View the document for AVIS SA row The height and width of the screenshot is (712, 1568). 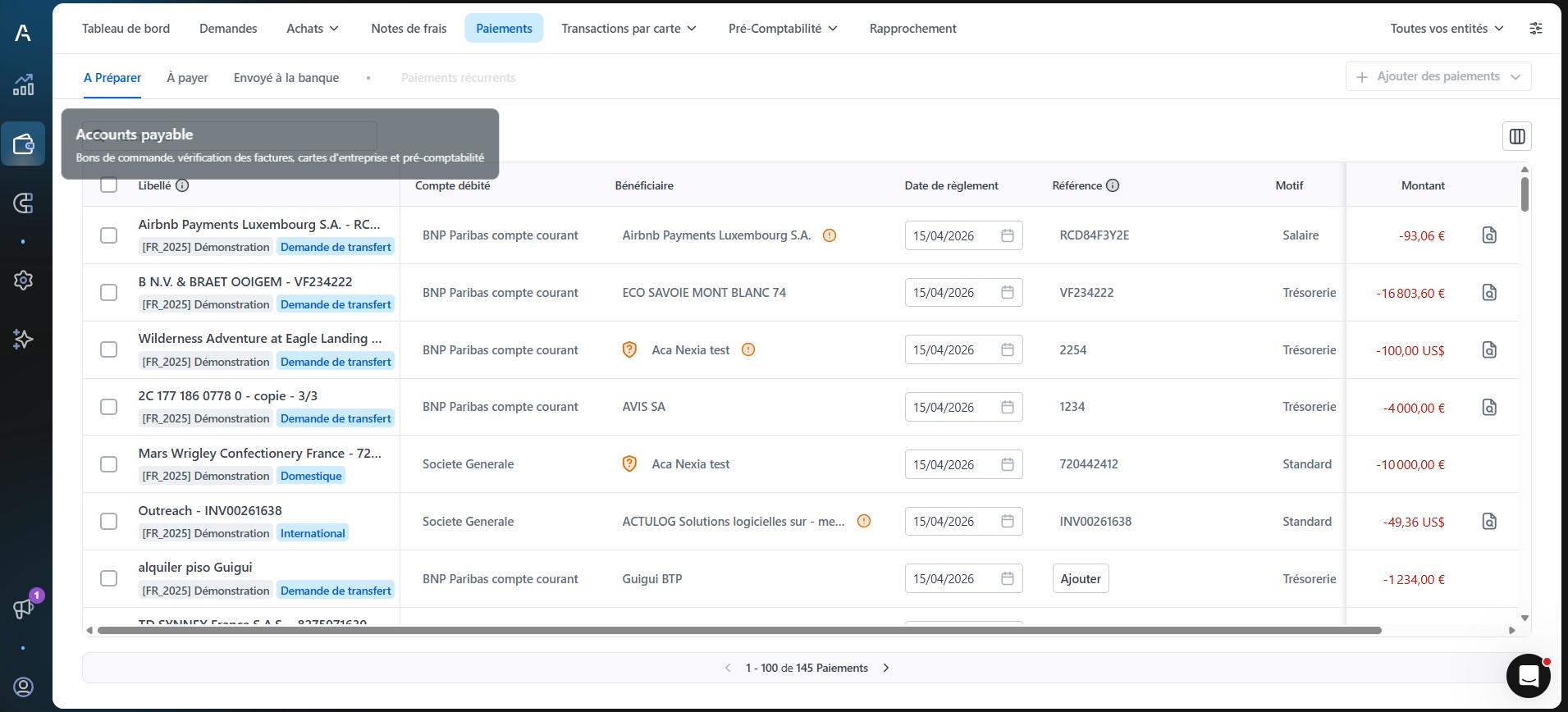[x=1489, y=408]
